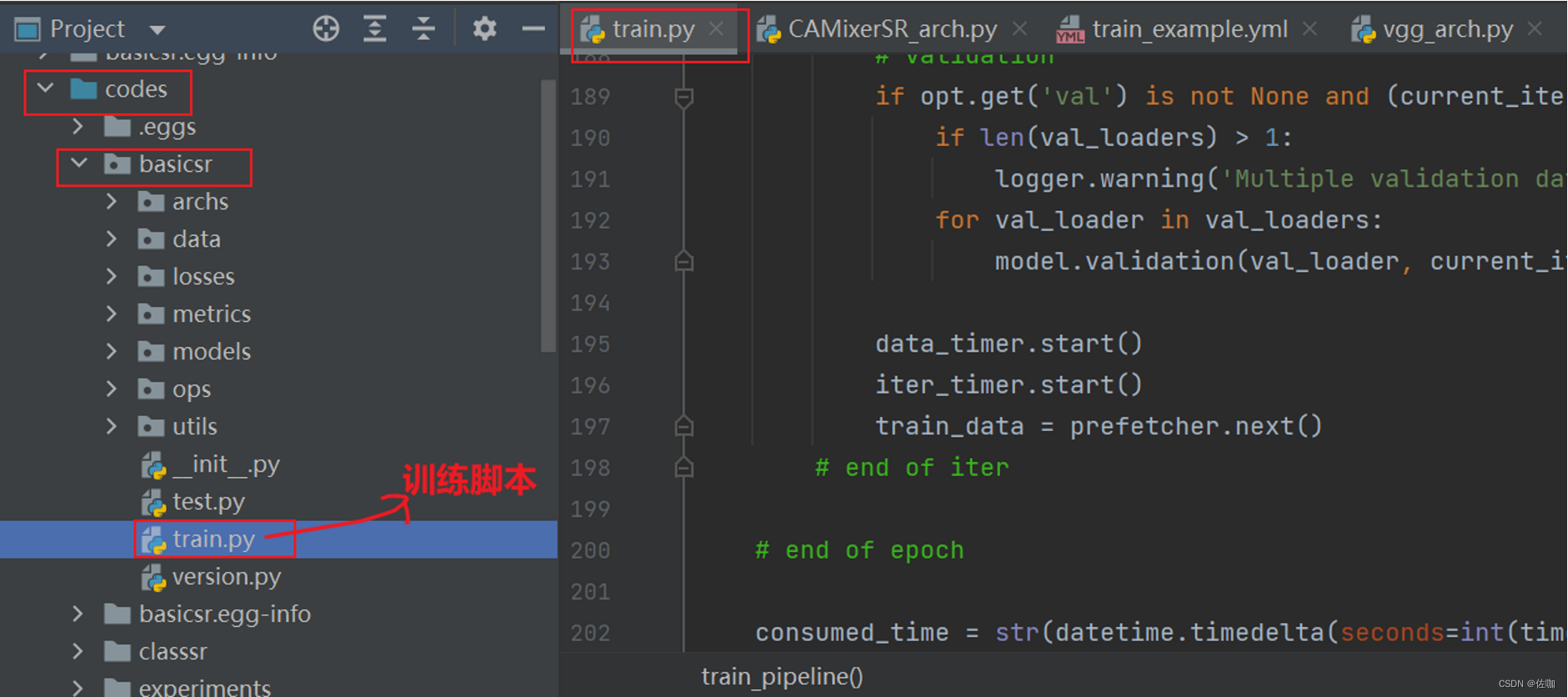Expand the models folder
Viewport: 1568px width, 697px height.
pyautogui.click(x=112, y=352)
